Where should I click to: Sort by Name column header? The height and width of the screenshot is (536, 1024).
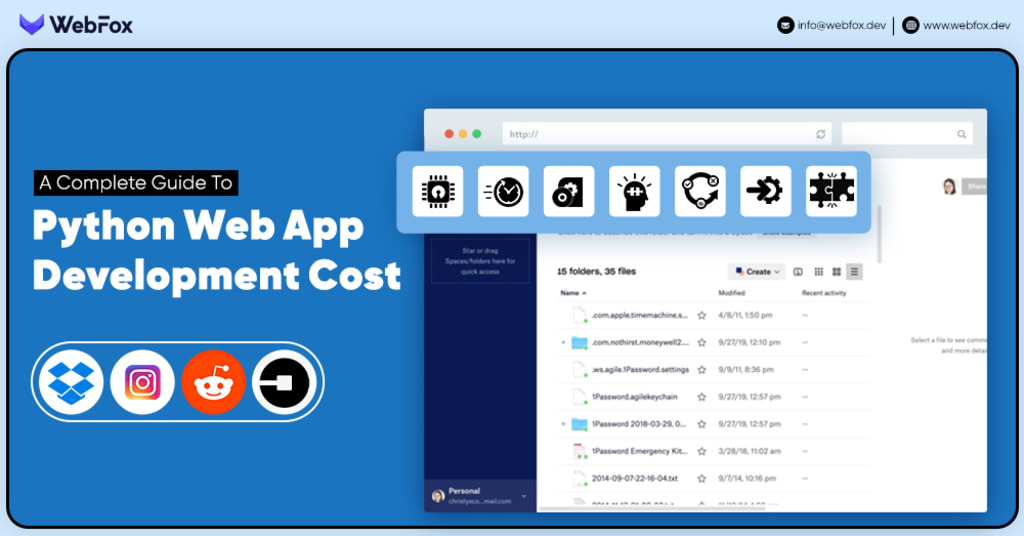click(573, 293)
